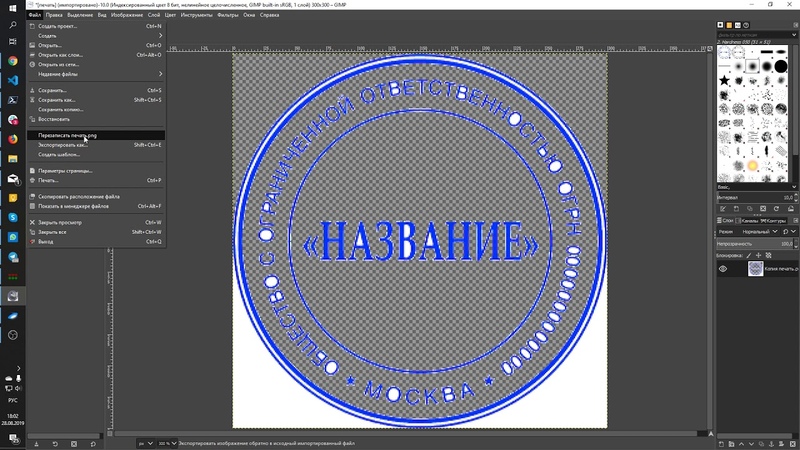Choose Показать в менеджере файлов
The image size is (800, 450).
(x=96, y=206)
